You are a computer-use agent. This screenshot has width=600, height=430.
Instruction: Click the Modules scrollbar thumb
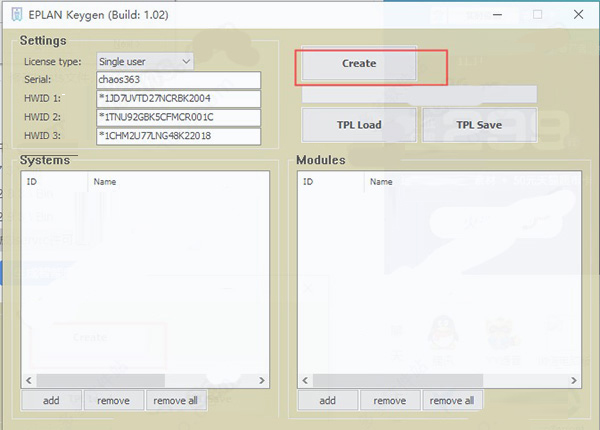(398, 381)
